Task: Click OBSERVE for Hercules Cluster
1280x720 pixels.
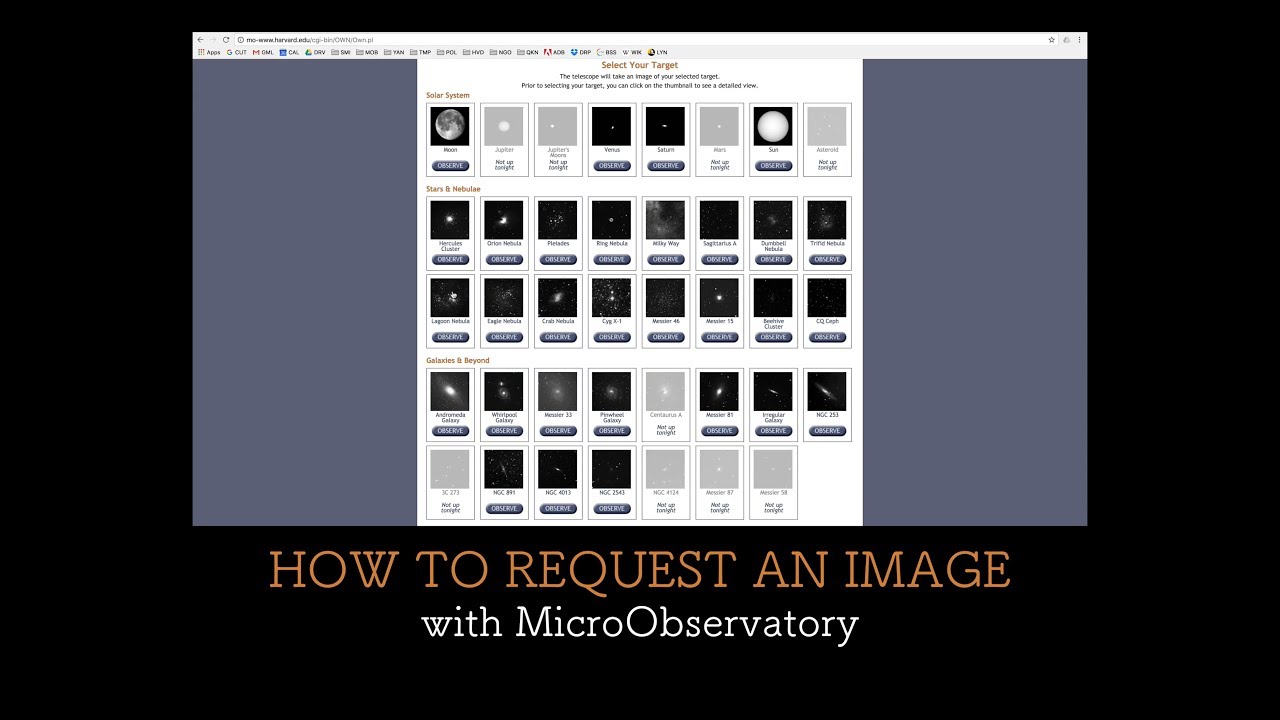Action: [x=450, y=259]
